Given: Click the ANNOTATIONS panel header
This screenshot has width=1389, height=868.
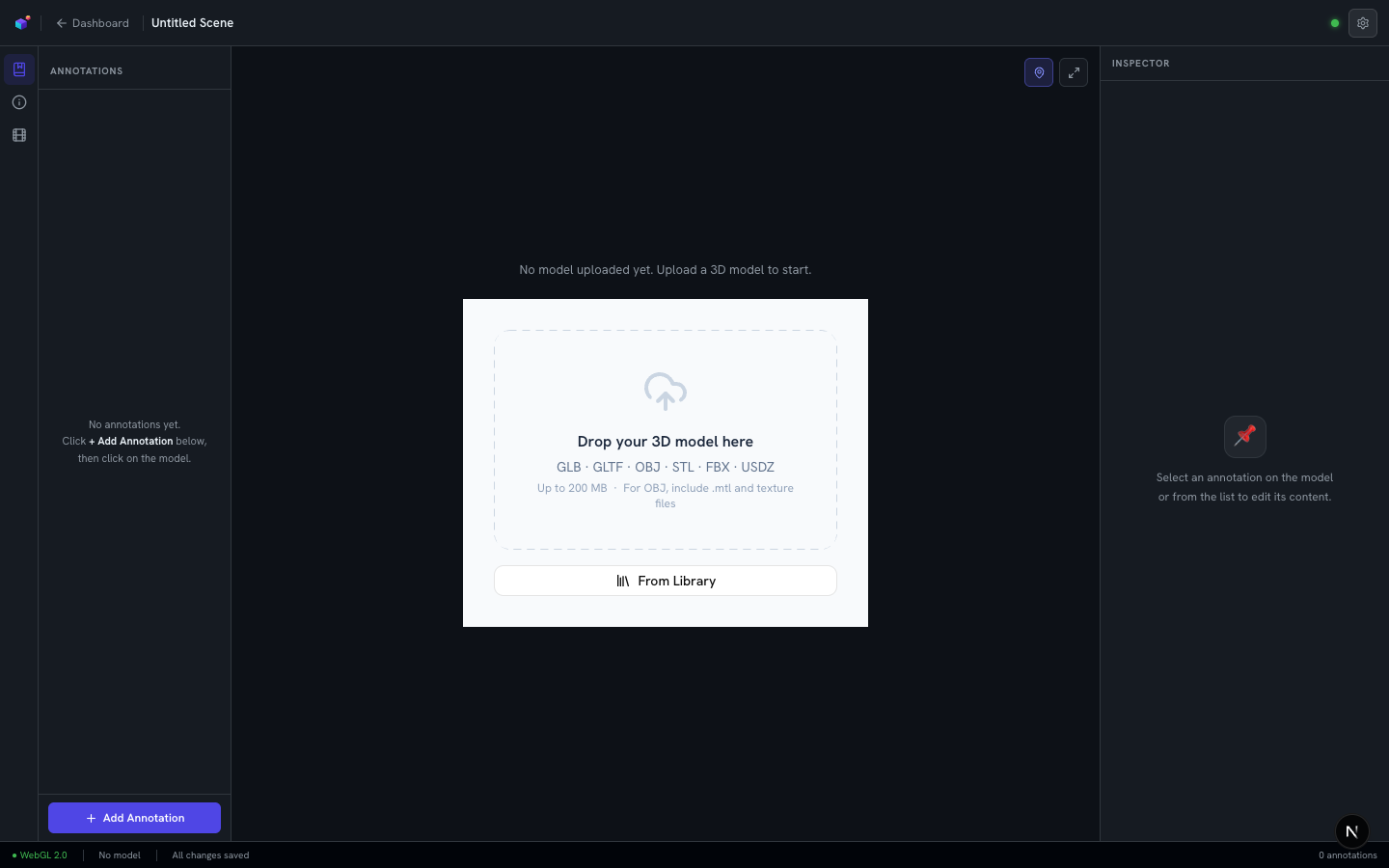Looking at the screenshot, I should point(87,71).
